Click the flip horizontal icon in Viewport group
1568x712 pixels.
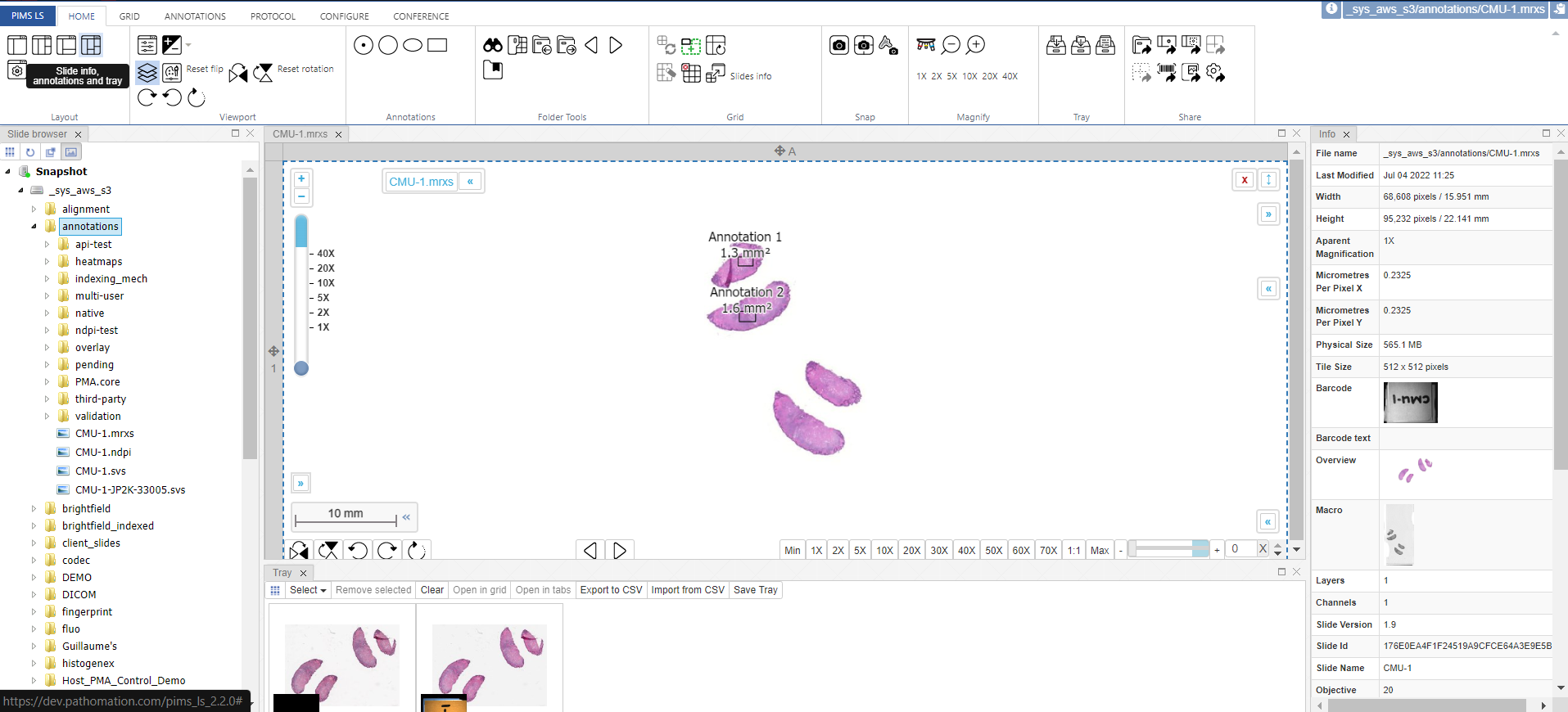tap(238, 73)
